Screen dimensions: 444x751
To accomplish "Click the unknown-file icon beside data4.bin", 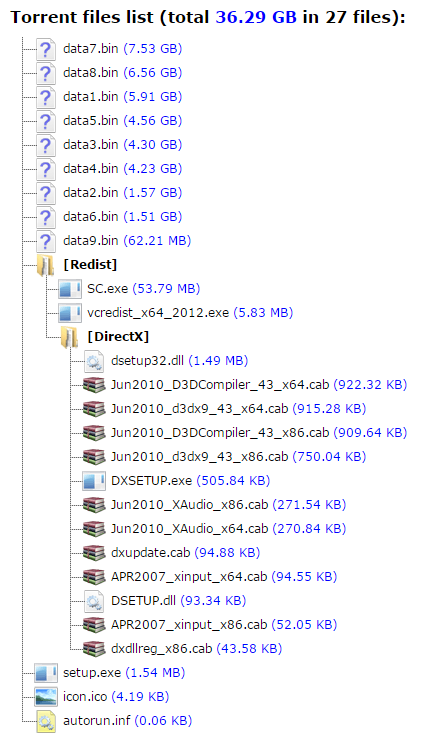I will tap(46, 169).
